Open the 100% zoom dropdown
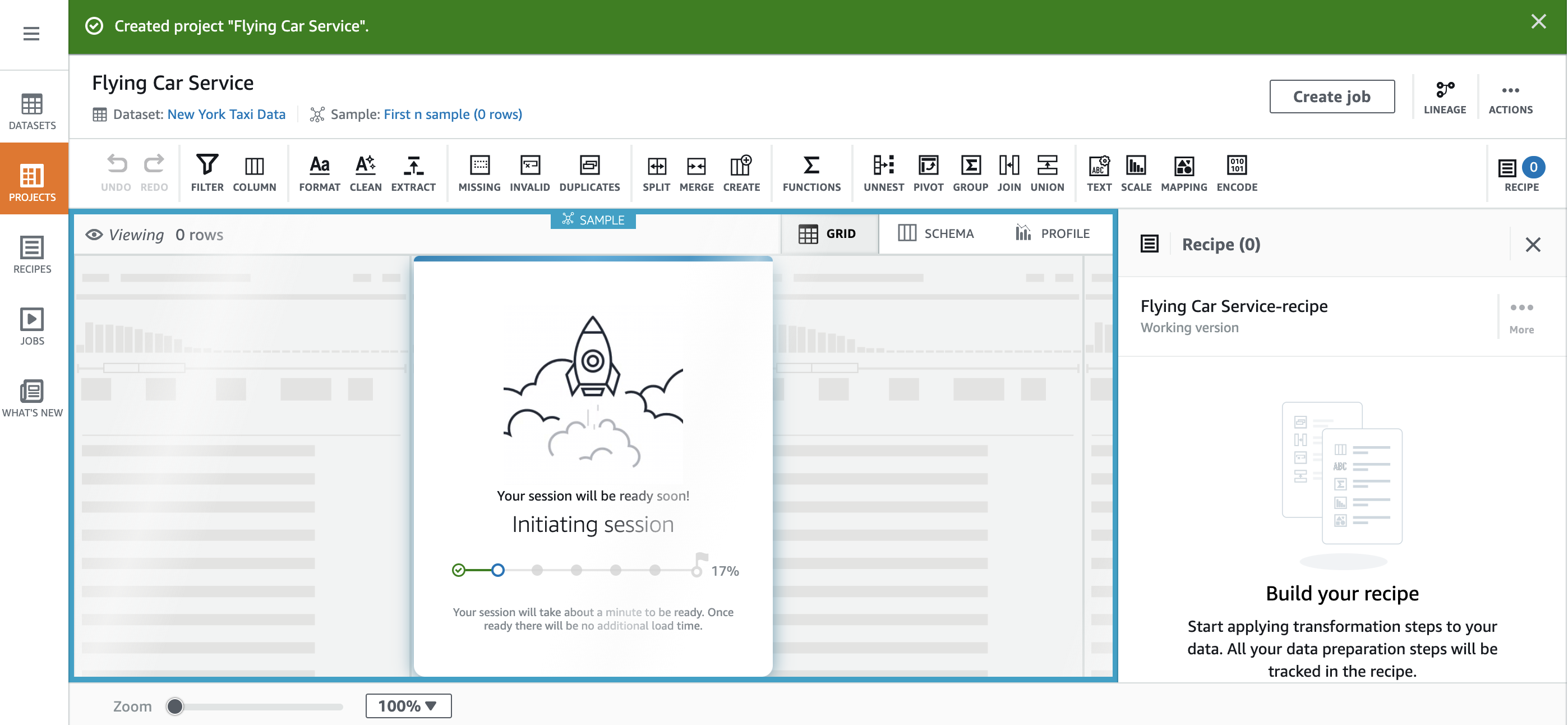Viewport: 1568px width, 725px height. tap(408, 705)
